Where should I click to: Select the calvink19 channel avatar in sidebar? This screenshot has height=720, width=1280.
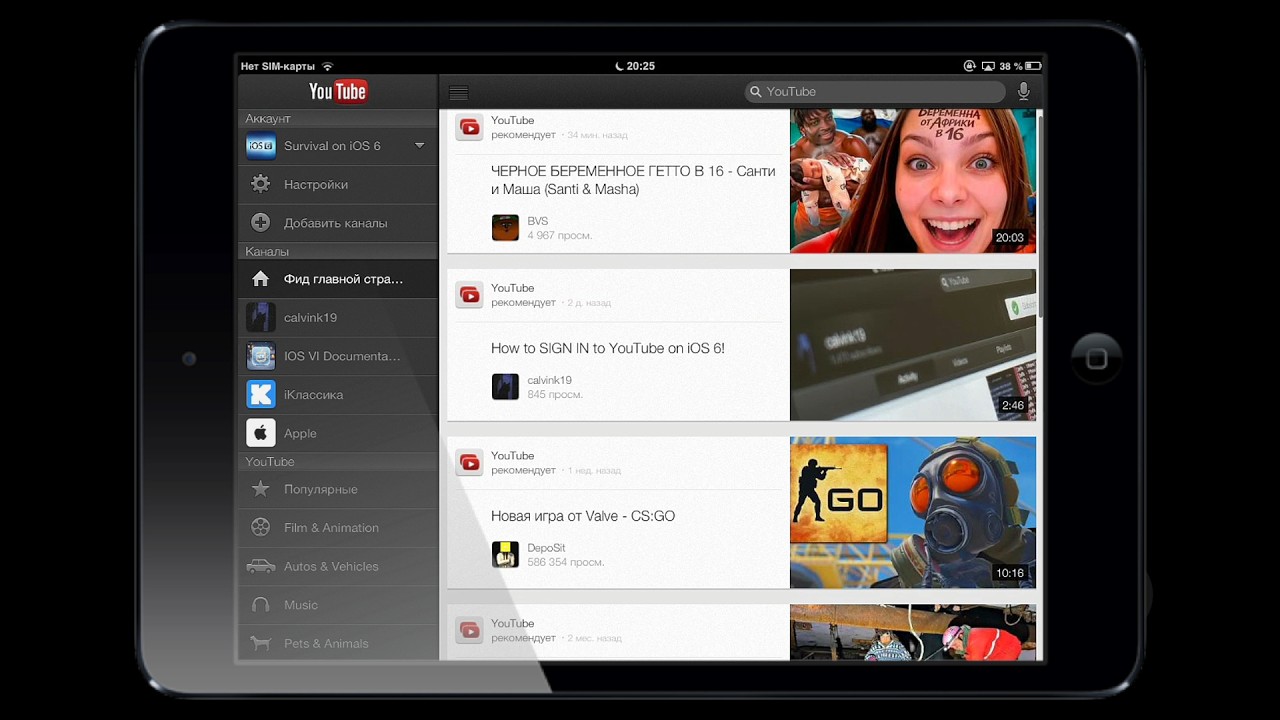pyautogui.click(x=260, y=317)
